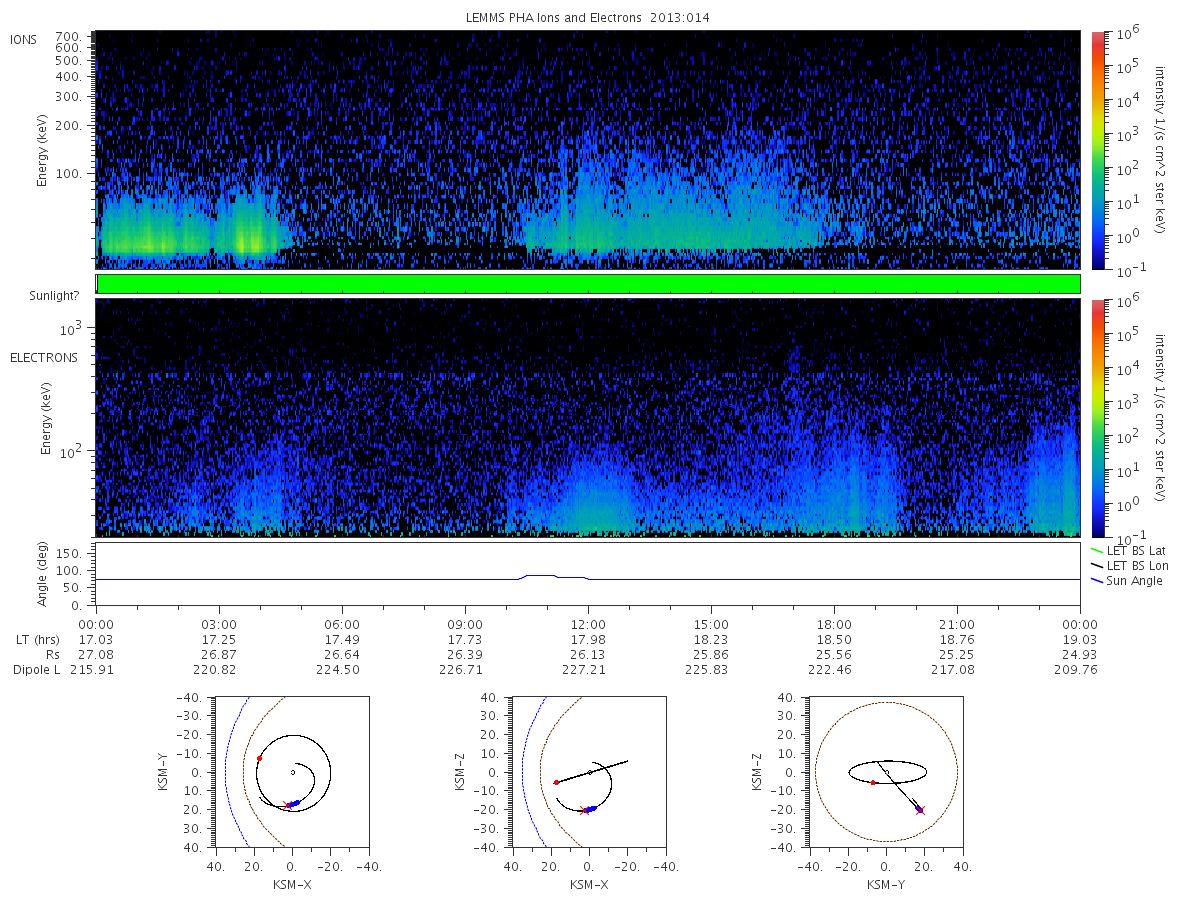Viewport: 1200px width, 900px height.
Task: Click the plot title LEMMS PHA Ions and Electrons
Action: [x=588, y=17]
